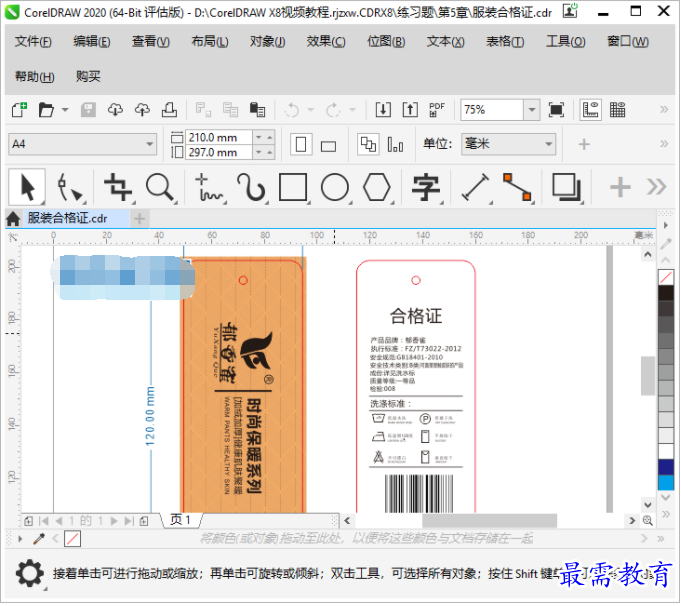Expand standard toolbar overflow chevron
The image size is (681, 606).
coord(664,109)
